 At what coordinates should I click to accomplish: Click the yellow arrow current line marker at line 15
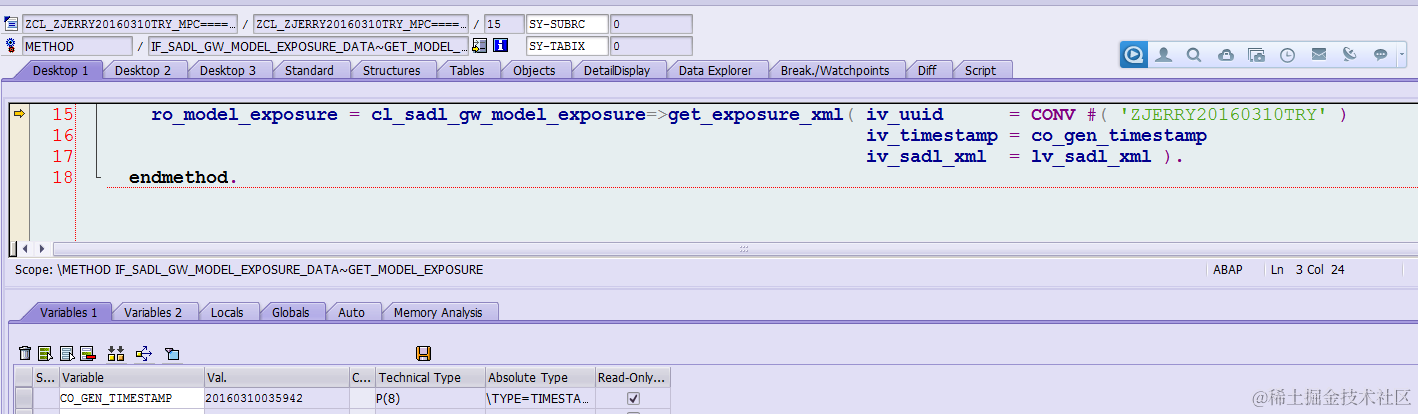[x=19, y=114]
